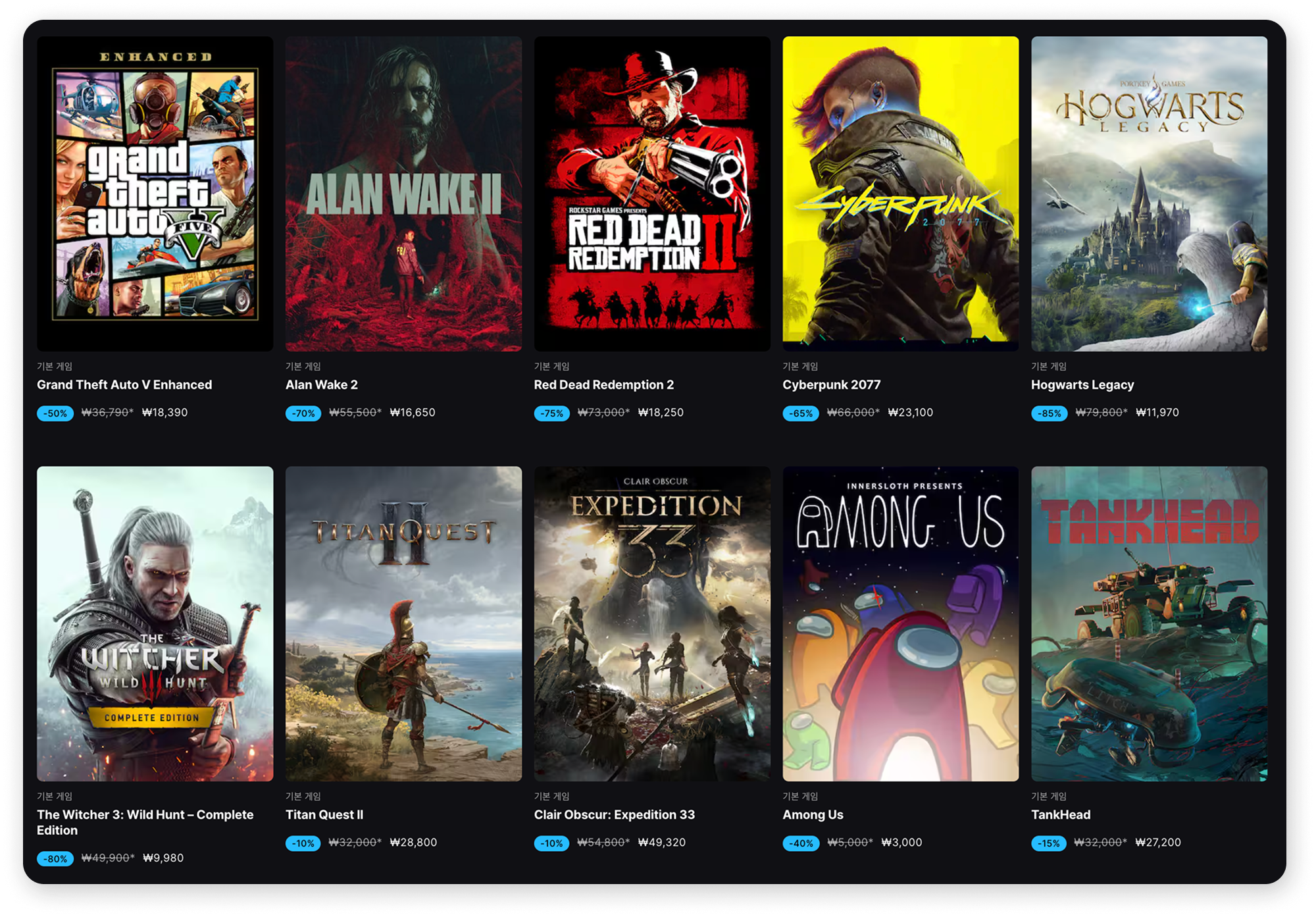Viewport: 1316px width, 917px height.
Task: Select the Red Dead Redemption II cover
Action: point(652,194)
